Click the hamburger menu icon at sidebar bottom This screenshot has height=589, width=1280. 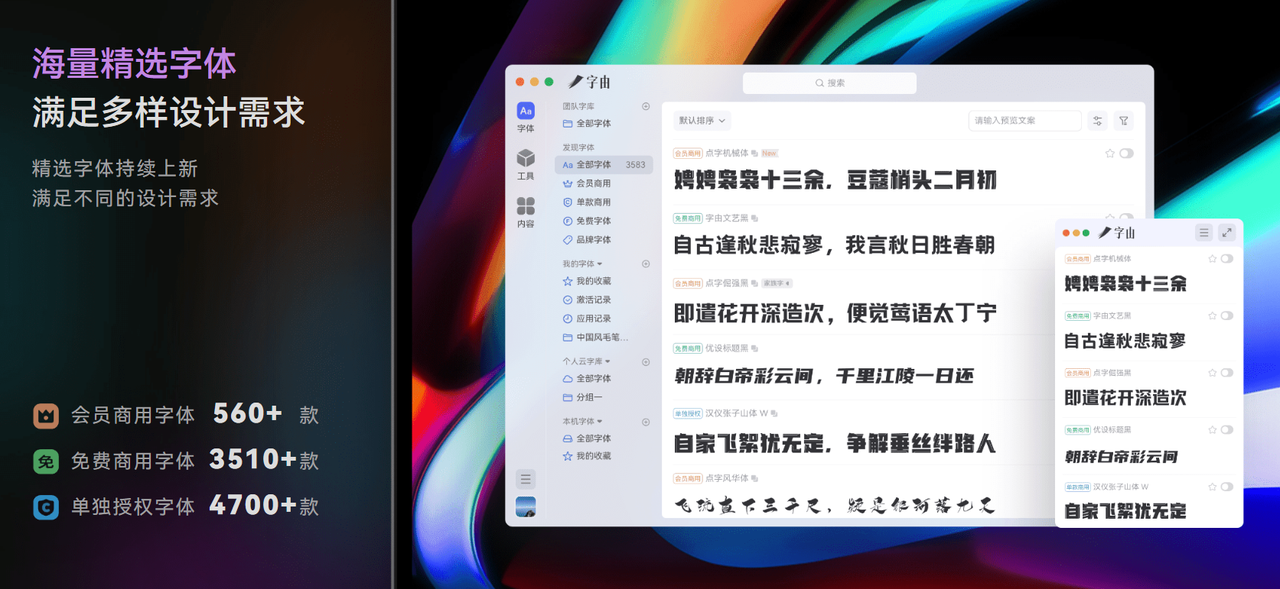pyautogui.click(x=526, y=479)
